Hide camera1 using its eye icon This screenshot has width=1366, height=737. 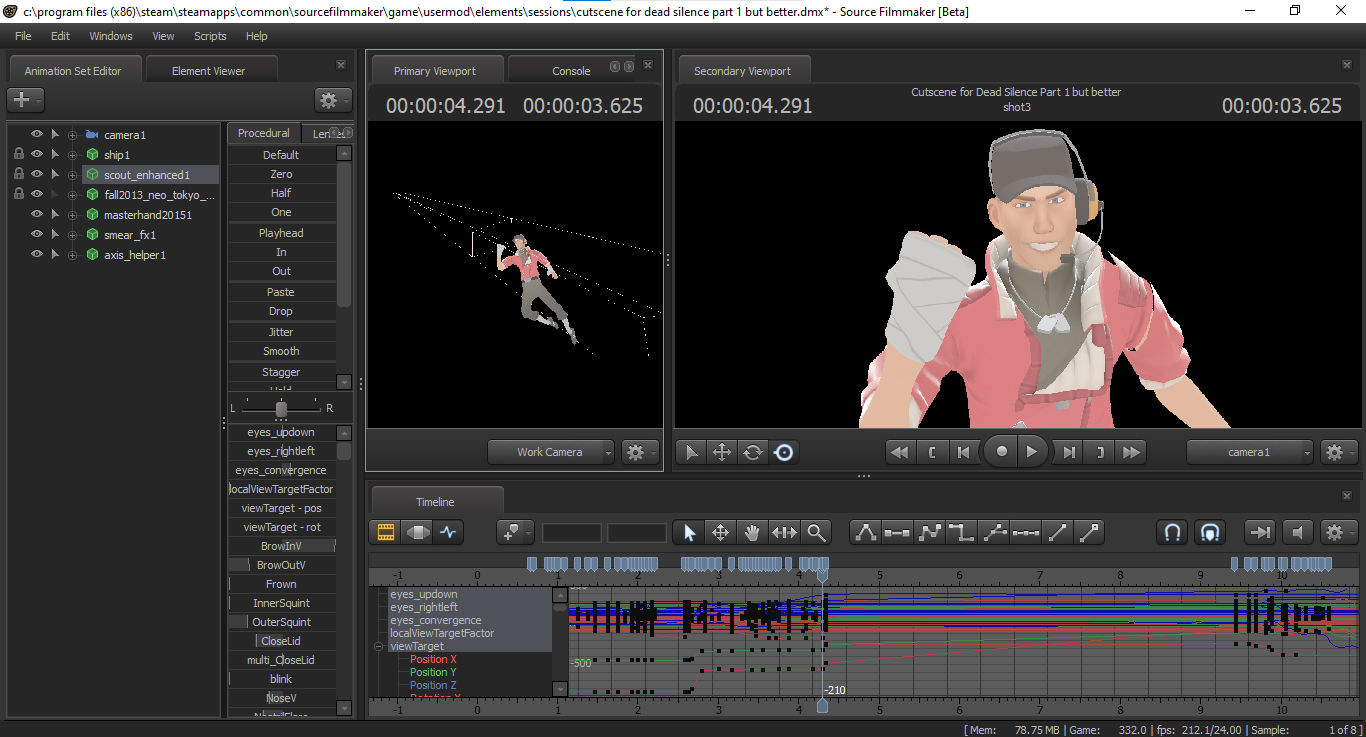click(x=37, y=134)
